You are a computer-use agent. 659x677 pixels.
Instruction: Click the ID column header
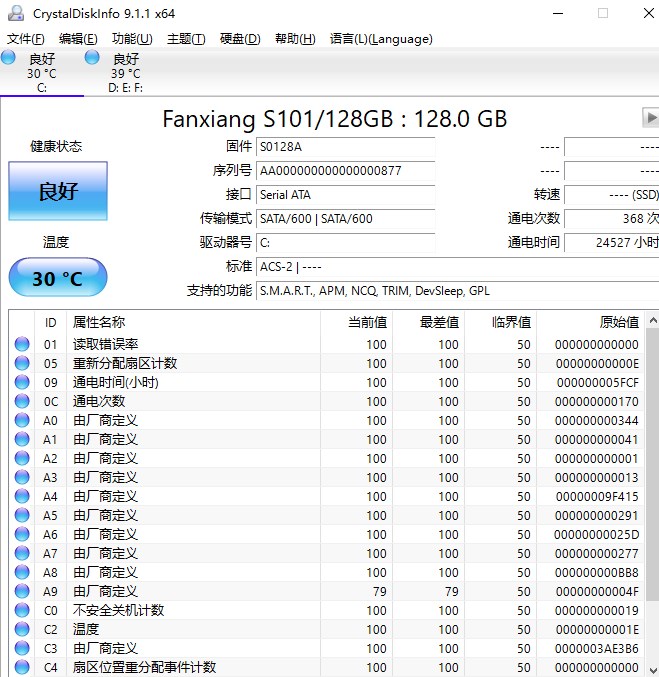[x=51, y=323]
